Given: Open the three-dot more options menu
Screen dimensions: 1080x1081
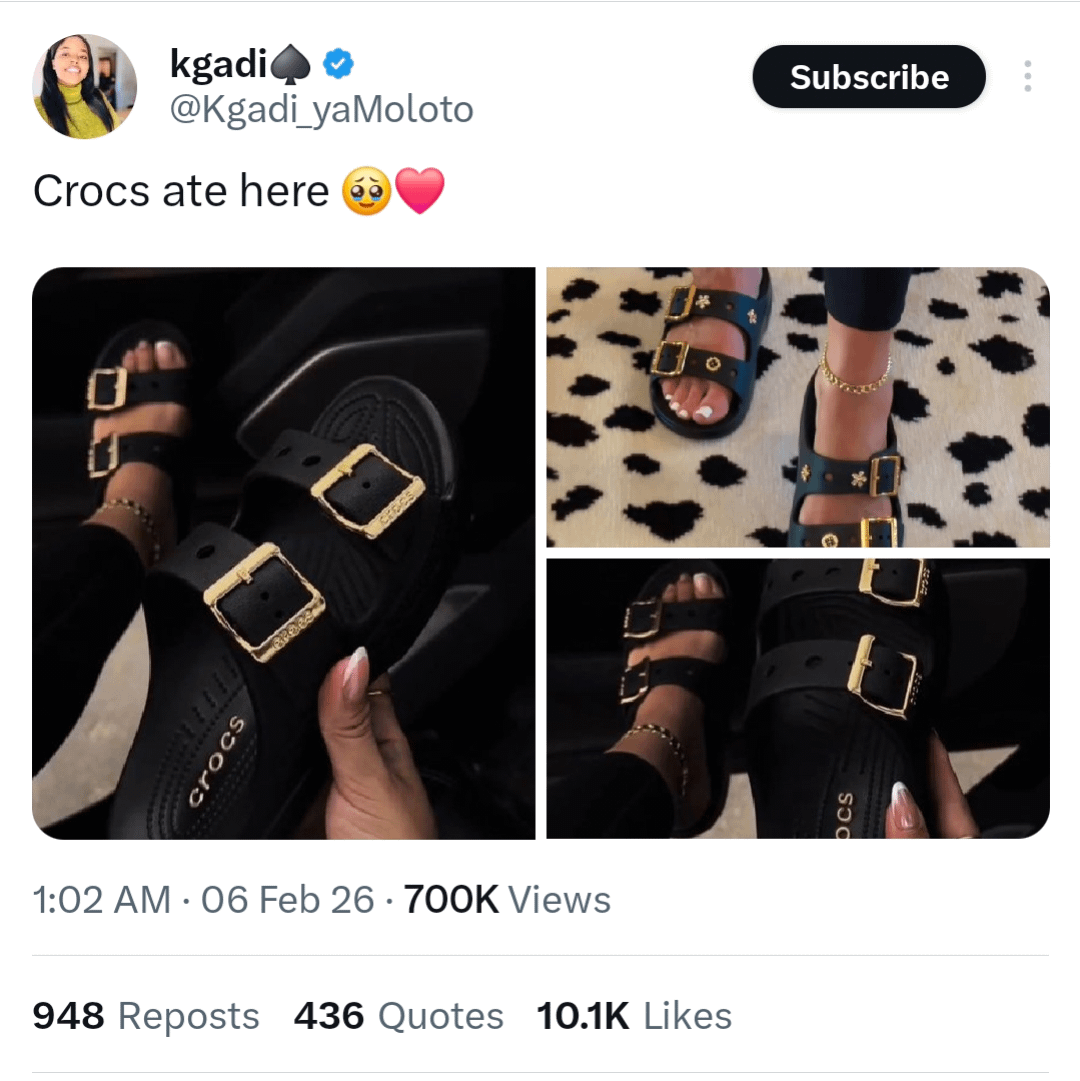Looking at the screenshot, I should pyautogui.click(x=1027, y=77).
